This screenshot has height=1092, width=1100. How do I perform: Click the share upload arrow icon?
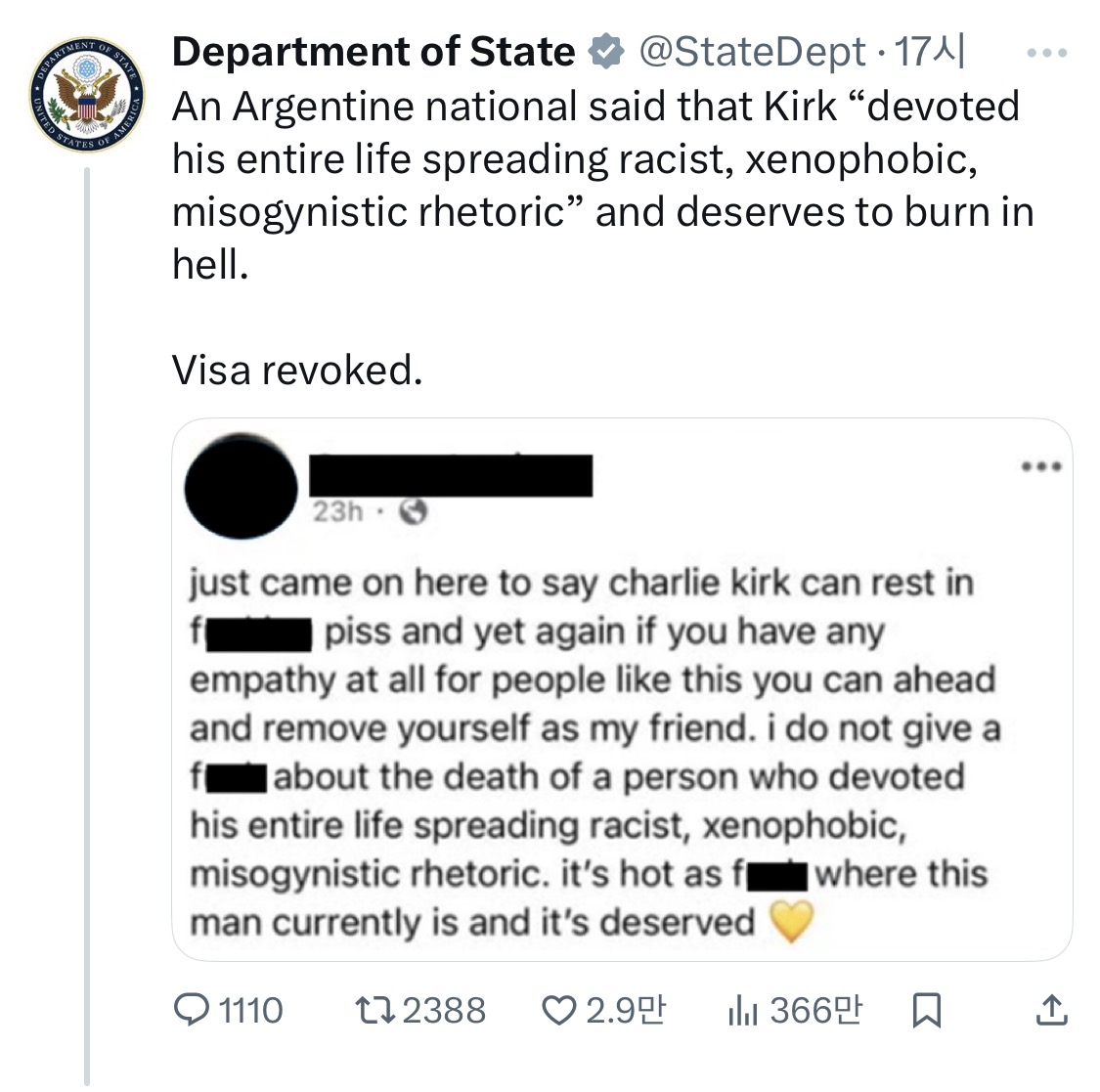[x=1050, y=1010]
